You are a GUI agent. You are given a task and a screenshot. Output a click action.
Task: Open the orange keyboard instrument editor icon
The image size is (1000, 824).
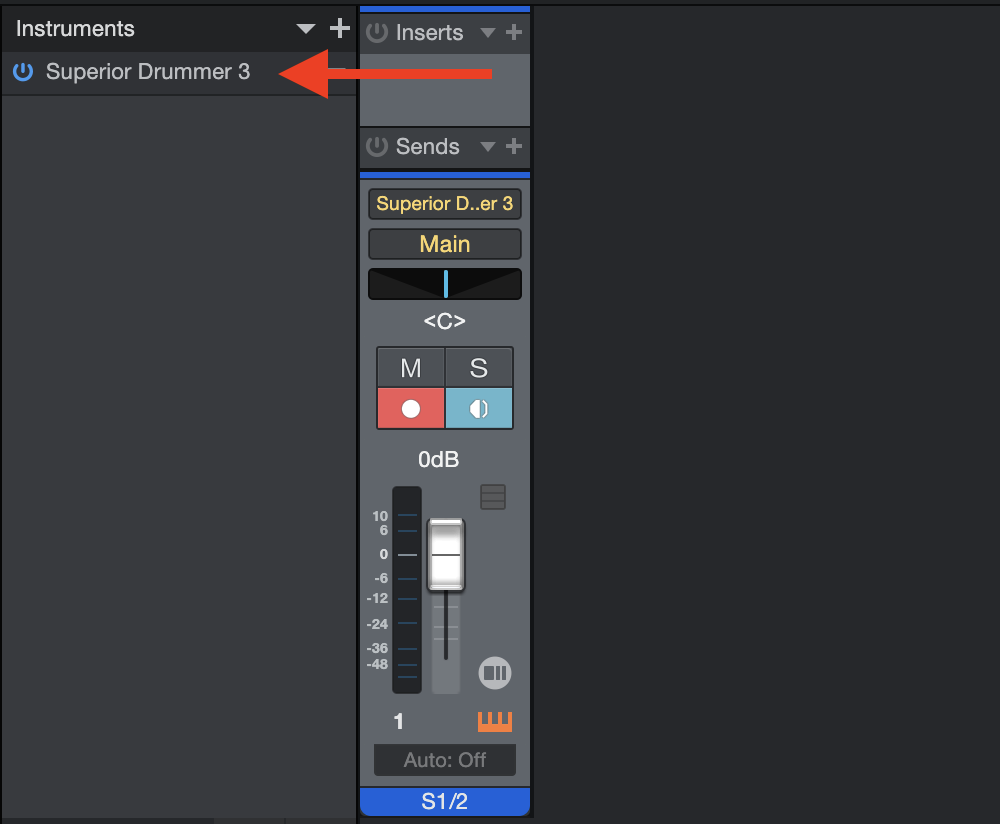click(495, 721)
